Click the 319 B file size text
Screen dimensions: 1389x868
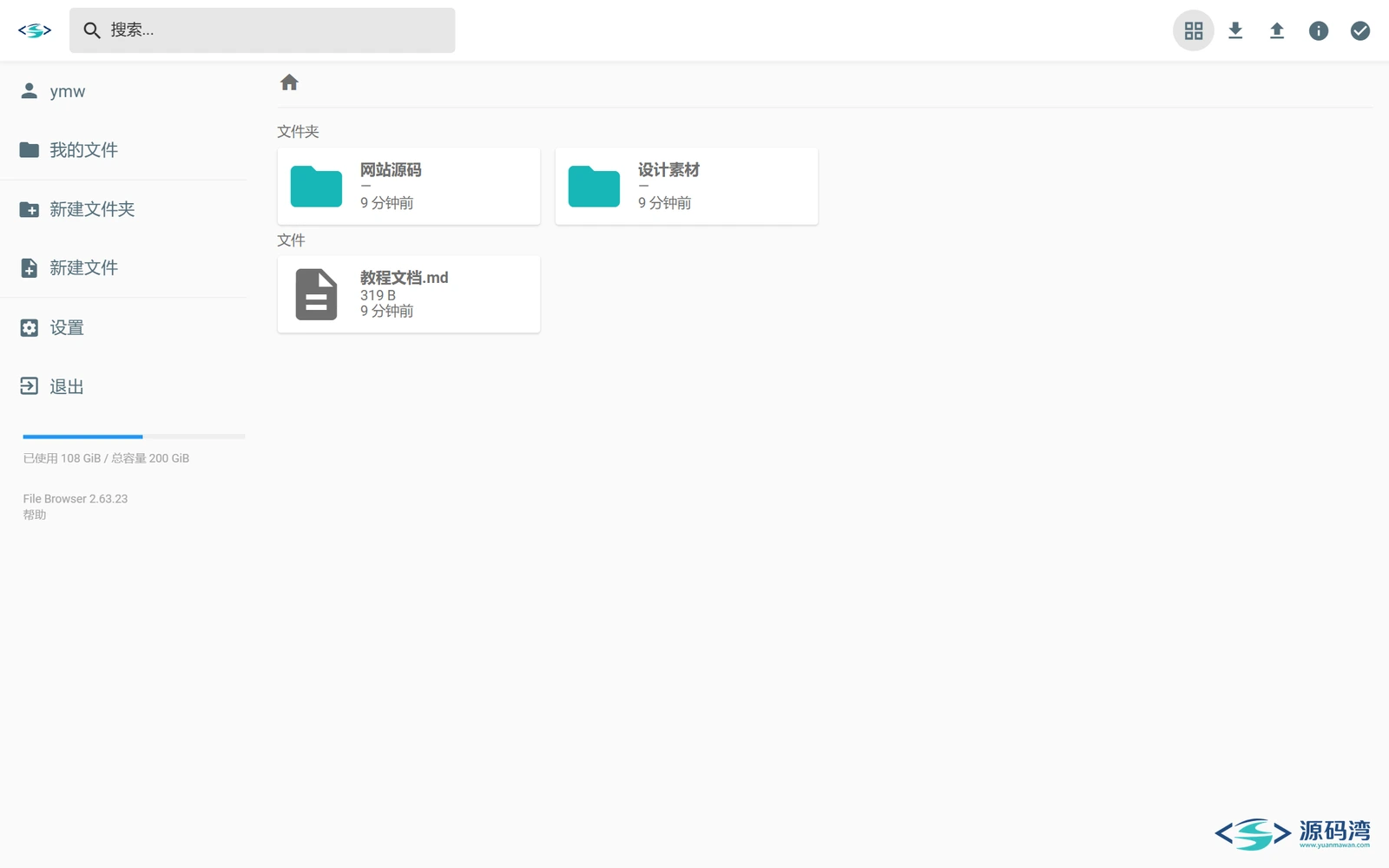click(378, 295)
